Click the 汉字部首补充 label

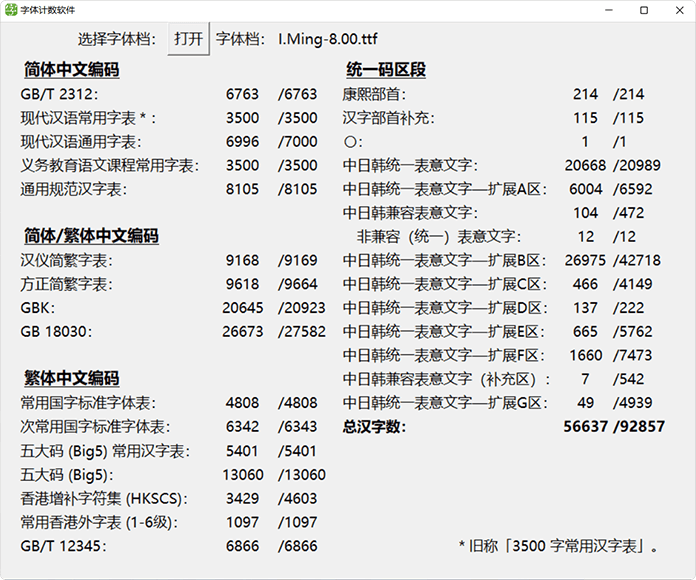(388, 118)
